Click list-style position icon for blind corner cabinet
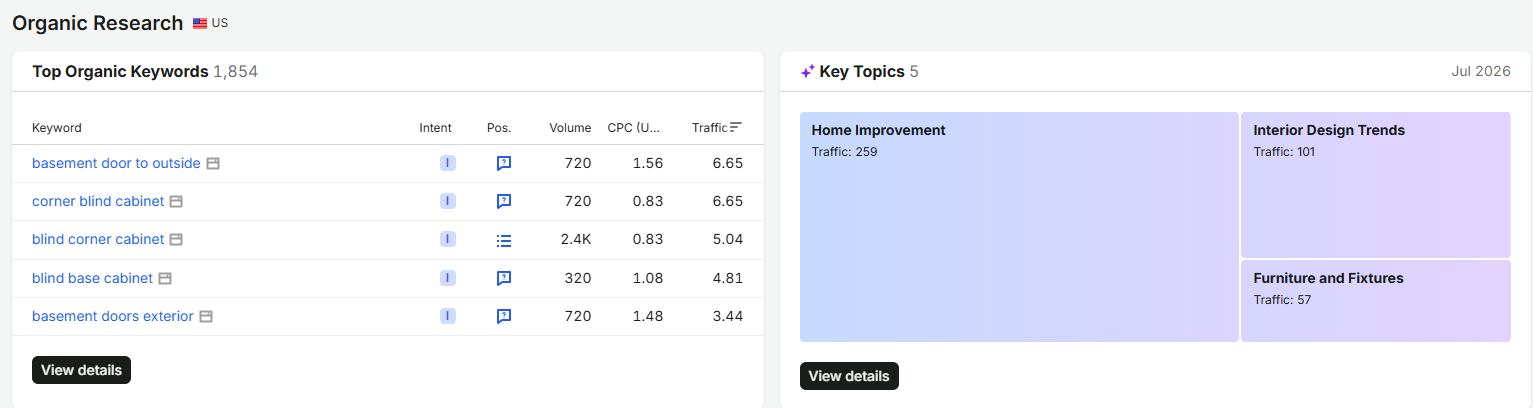 pyautogui.click(x=504, y=240)
